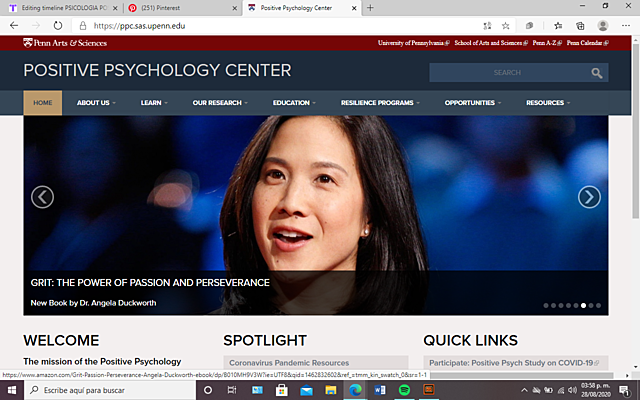Open the extension icon beside the address bar
This screenshot has height=400, width=640.
click(x=529, y=26)
